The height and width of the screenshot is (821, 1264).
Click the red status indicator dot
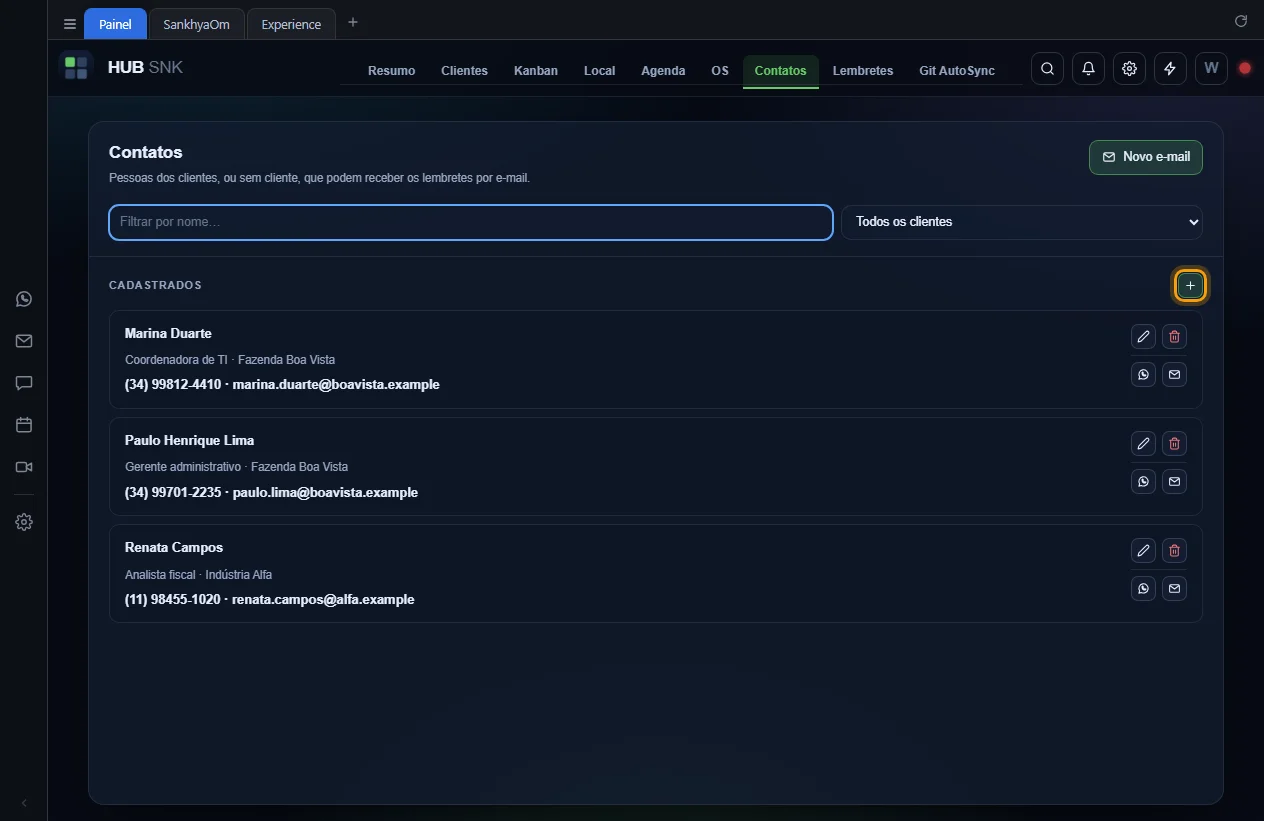click(x=1245, y=68)
